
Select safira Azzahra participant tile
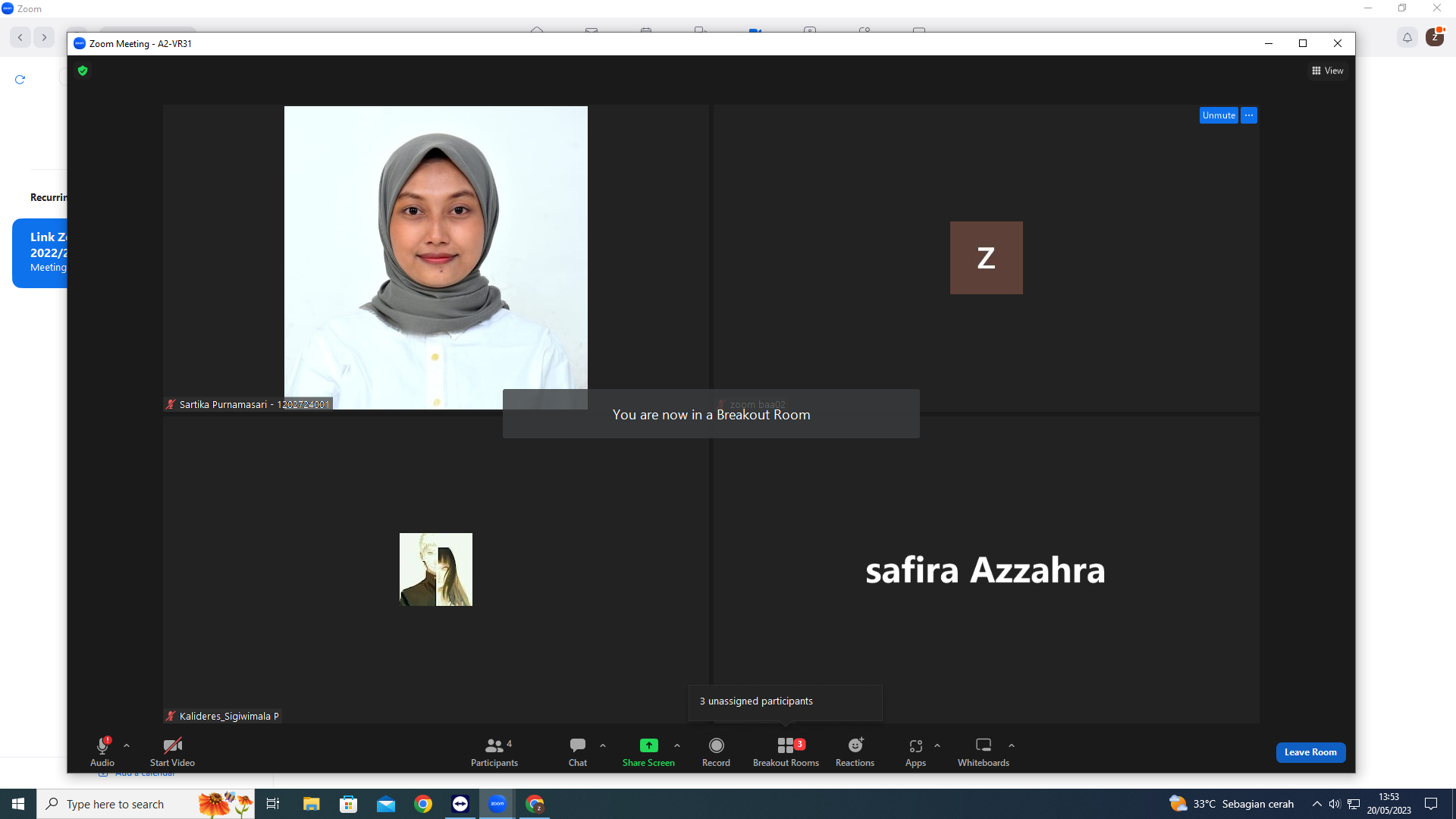pyautogui.click(x=986, y=570)
